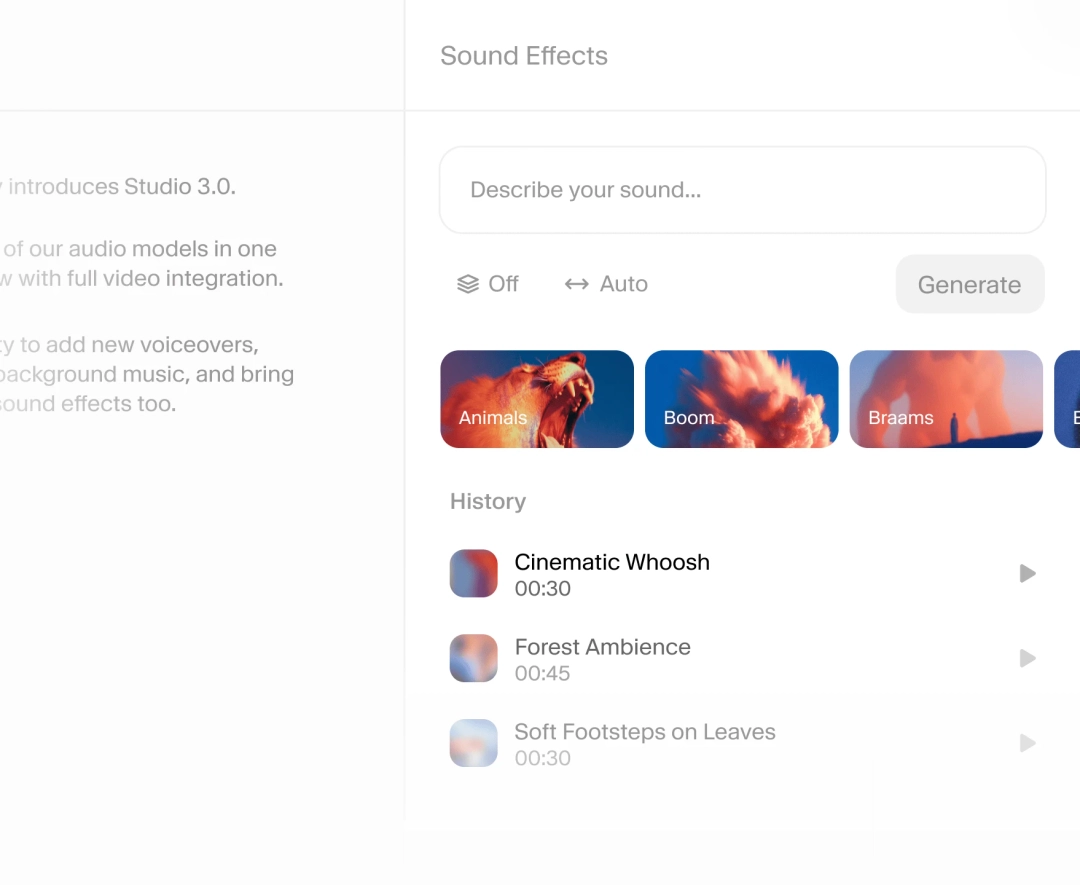
Task: Open the Animals sound category
Action: point(537,398)
